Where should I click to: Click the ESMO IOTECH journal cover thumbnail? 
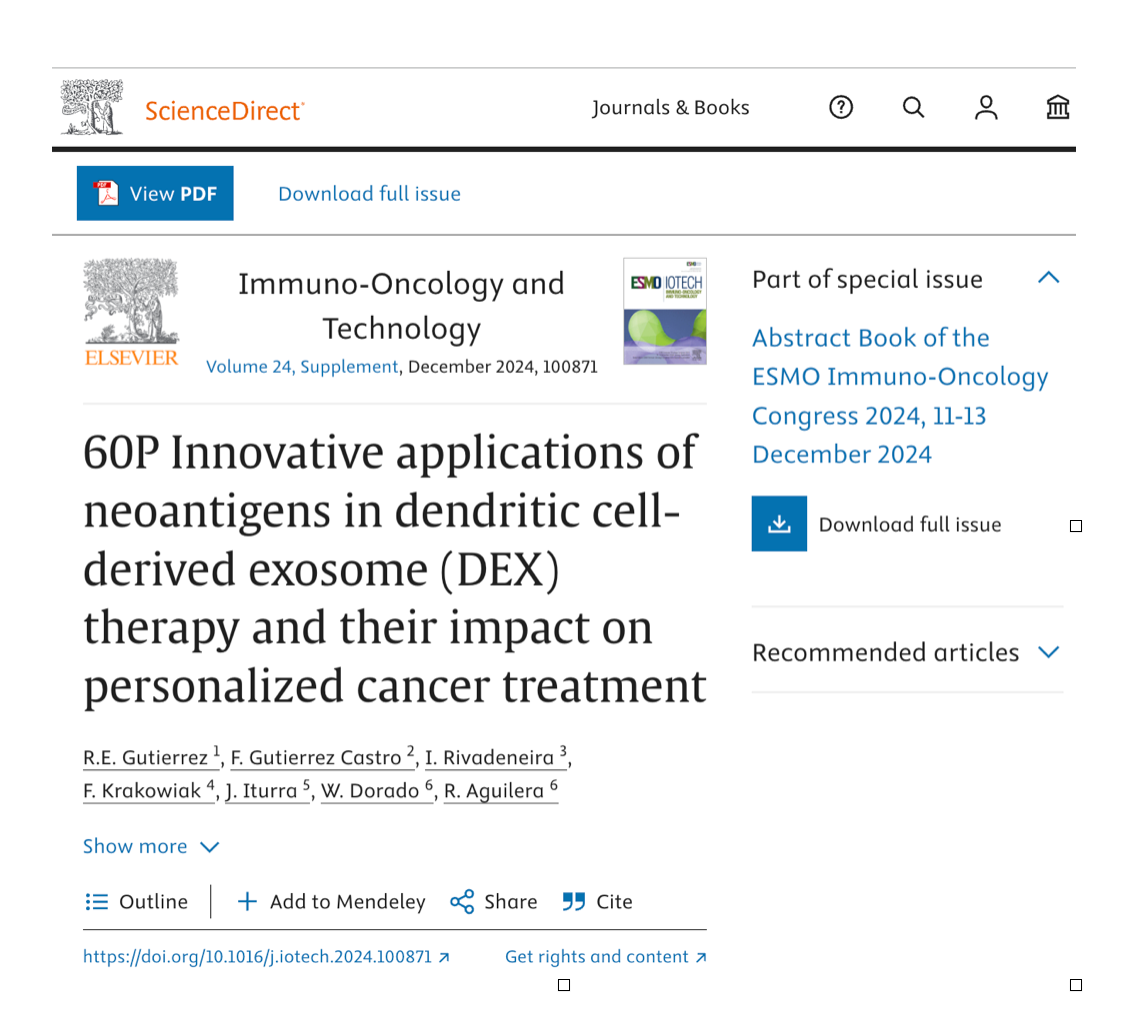click(x=664, y=310)
